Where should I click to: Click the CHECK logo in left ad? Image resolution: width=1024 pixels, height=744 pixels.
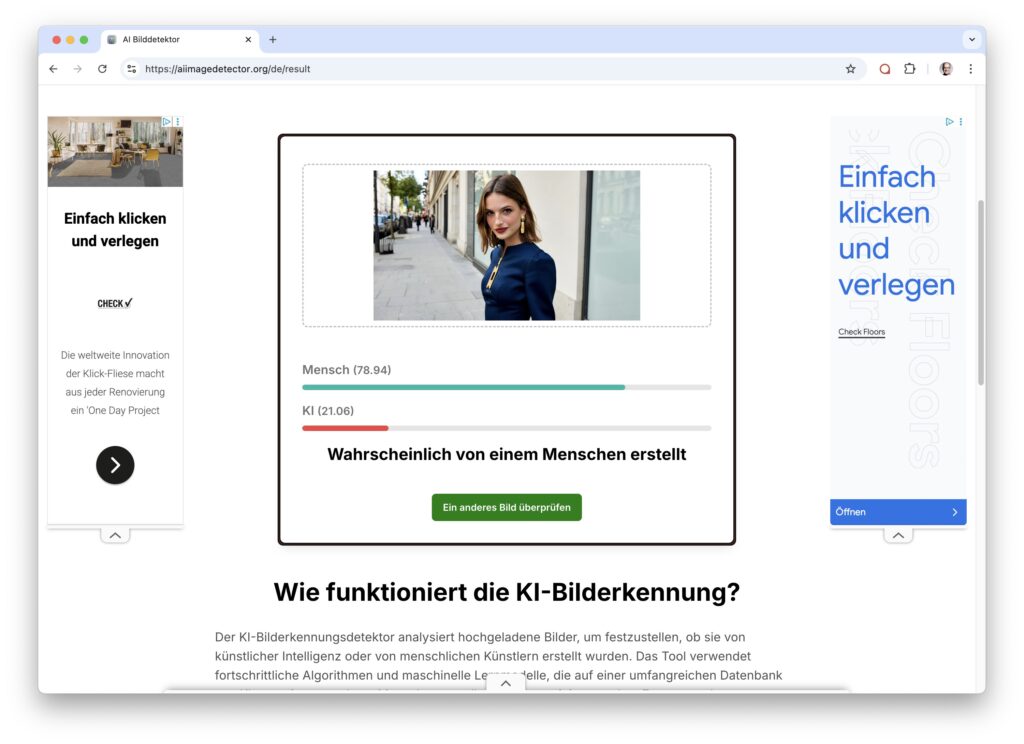(x=115, y=303)
